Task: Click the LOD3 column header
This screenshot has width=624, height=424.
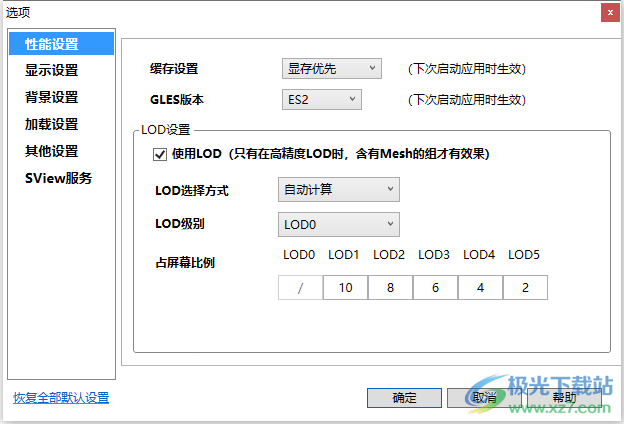Action: pyautogui.click(x=434, y=255)
